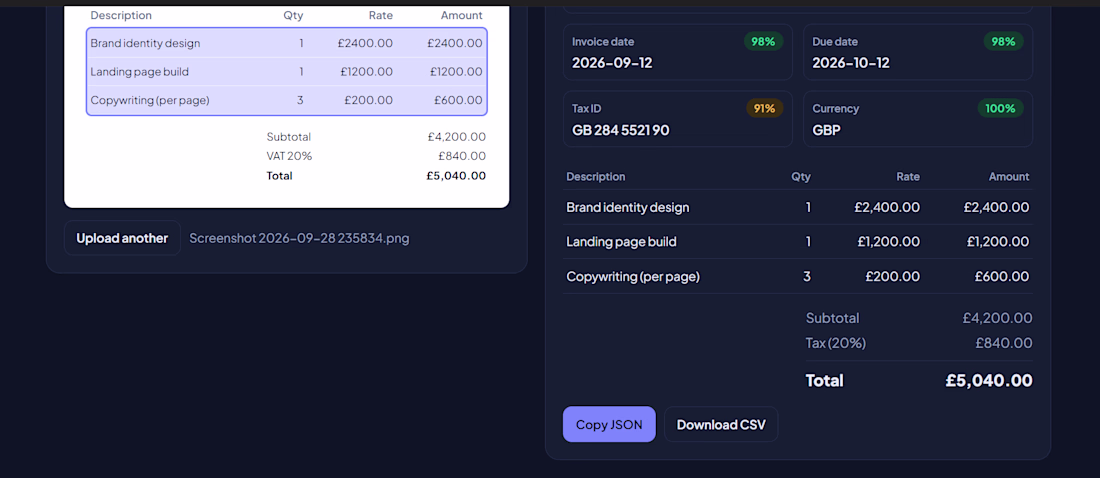Click Upload another button
This screenshot has width=1100, height=478.
pyautogui.click(x=122, y=238)
